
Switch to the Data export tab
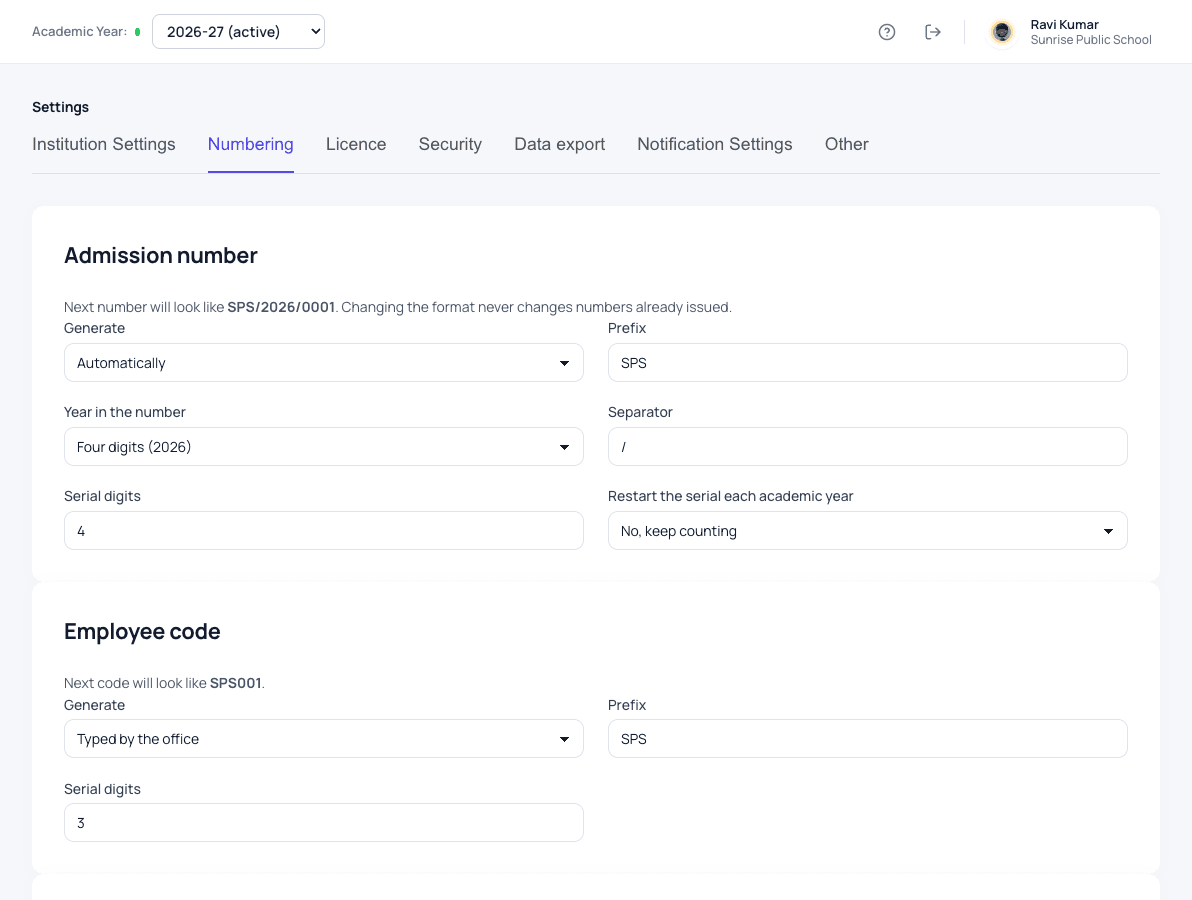click(x=560, y=144)
